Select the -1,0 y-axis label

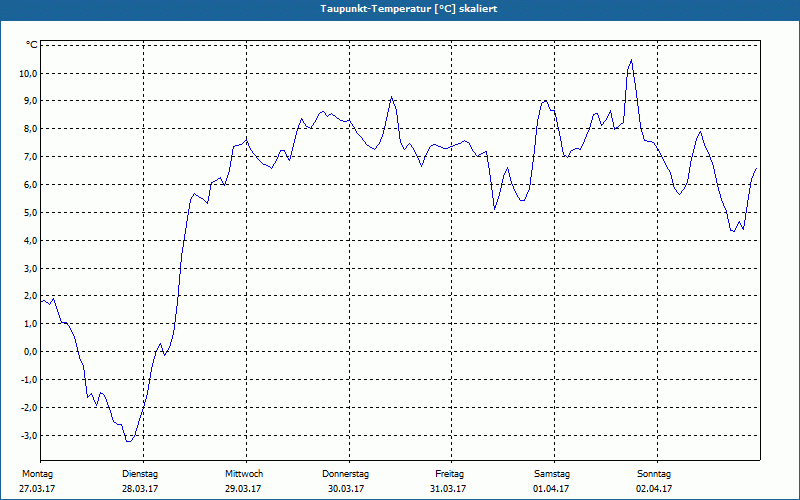click(29, 380)
